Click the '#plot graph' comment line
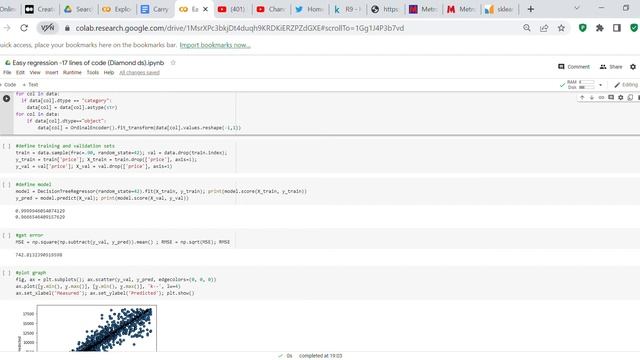Screen dimensions: 640x360 click(31, 273)
